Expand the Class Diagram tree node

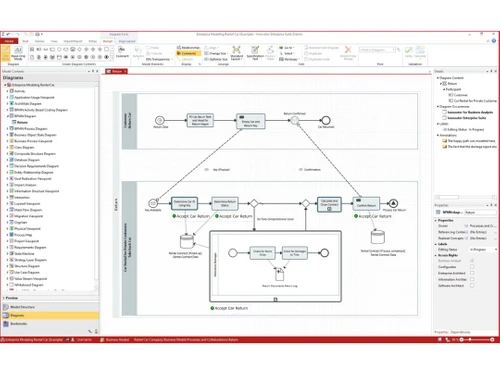[x=8, y=147]
